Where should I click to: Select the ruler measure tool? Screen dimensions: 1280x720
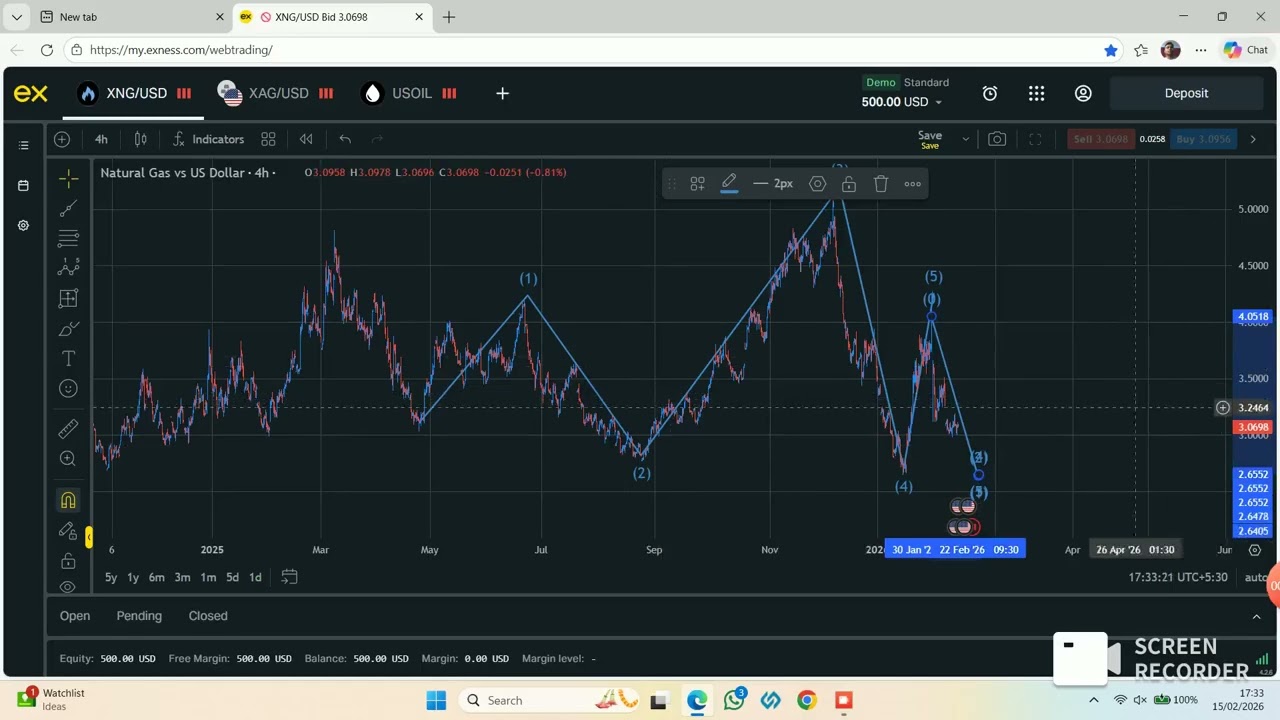(x=68, y=429)
